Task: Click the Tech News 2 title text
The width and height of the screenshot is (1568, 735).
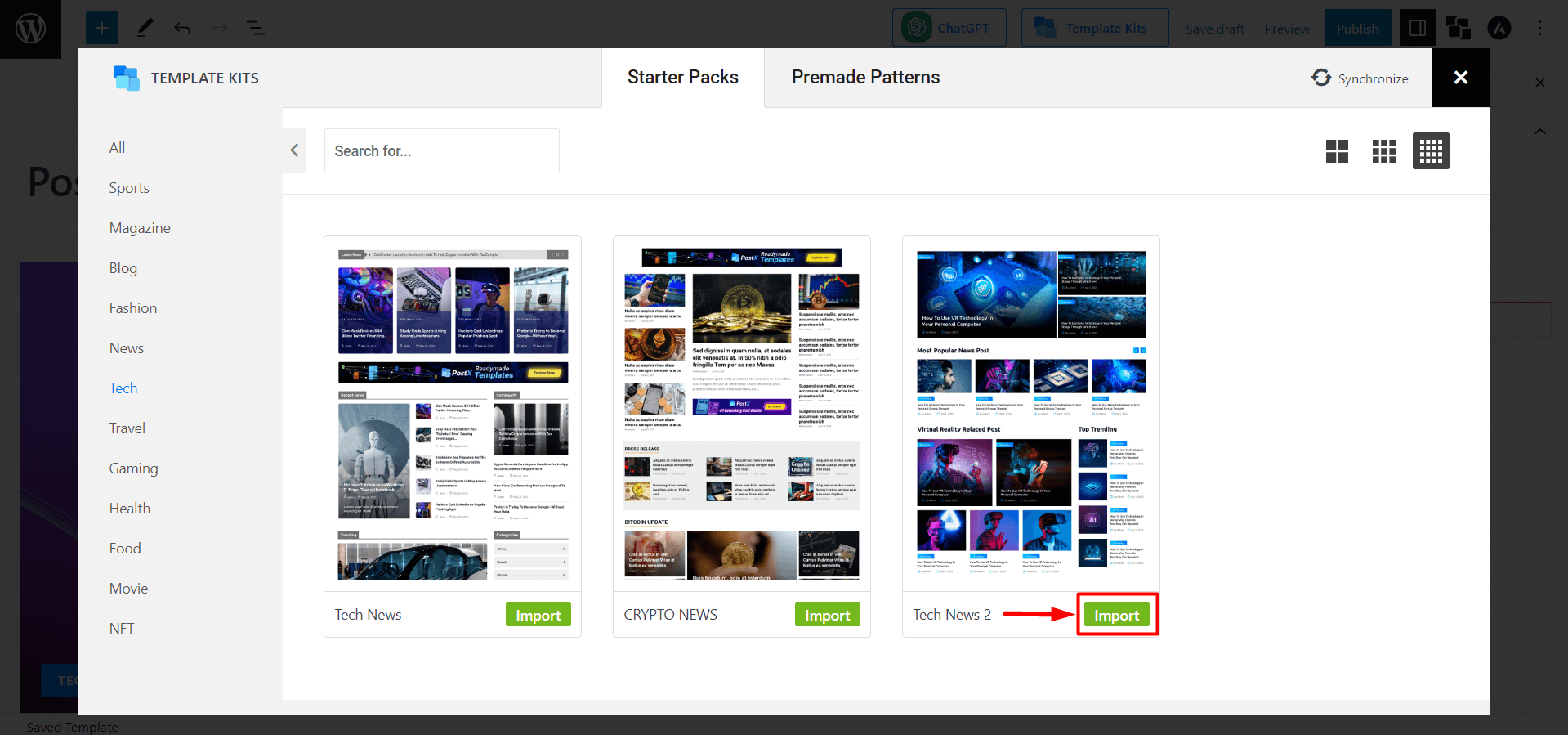Action: click(x=952, y=615)
